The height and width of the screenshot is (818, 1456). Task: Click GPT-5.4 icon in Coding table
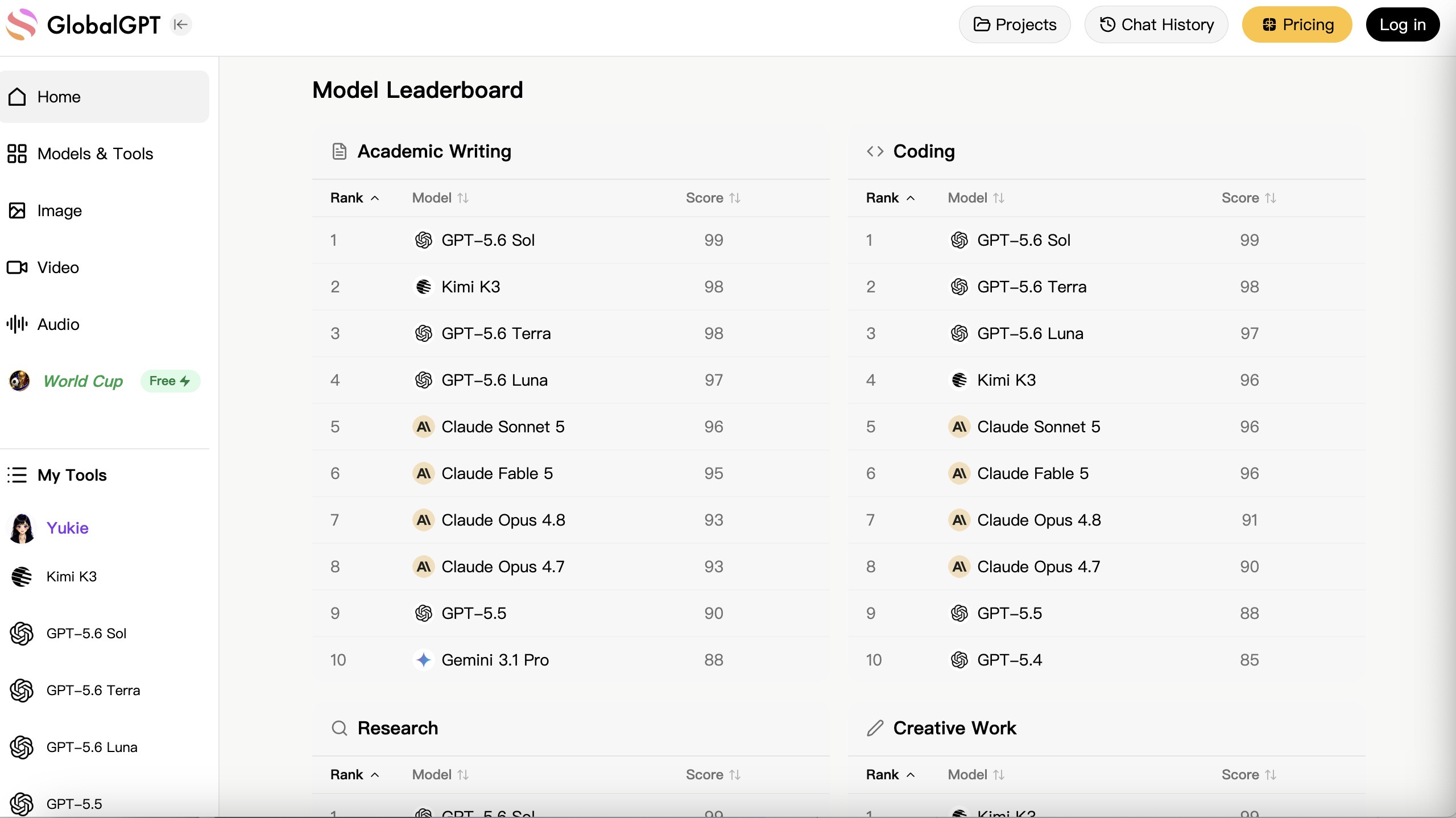pos(959,660)
